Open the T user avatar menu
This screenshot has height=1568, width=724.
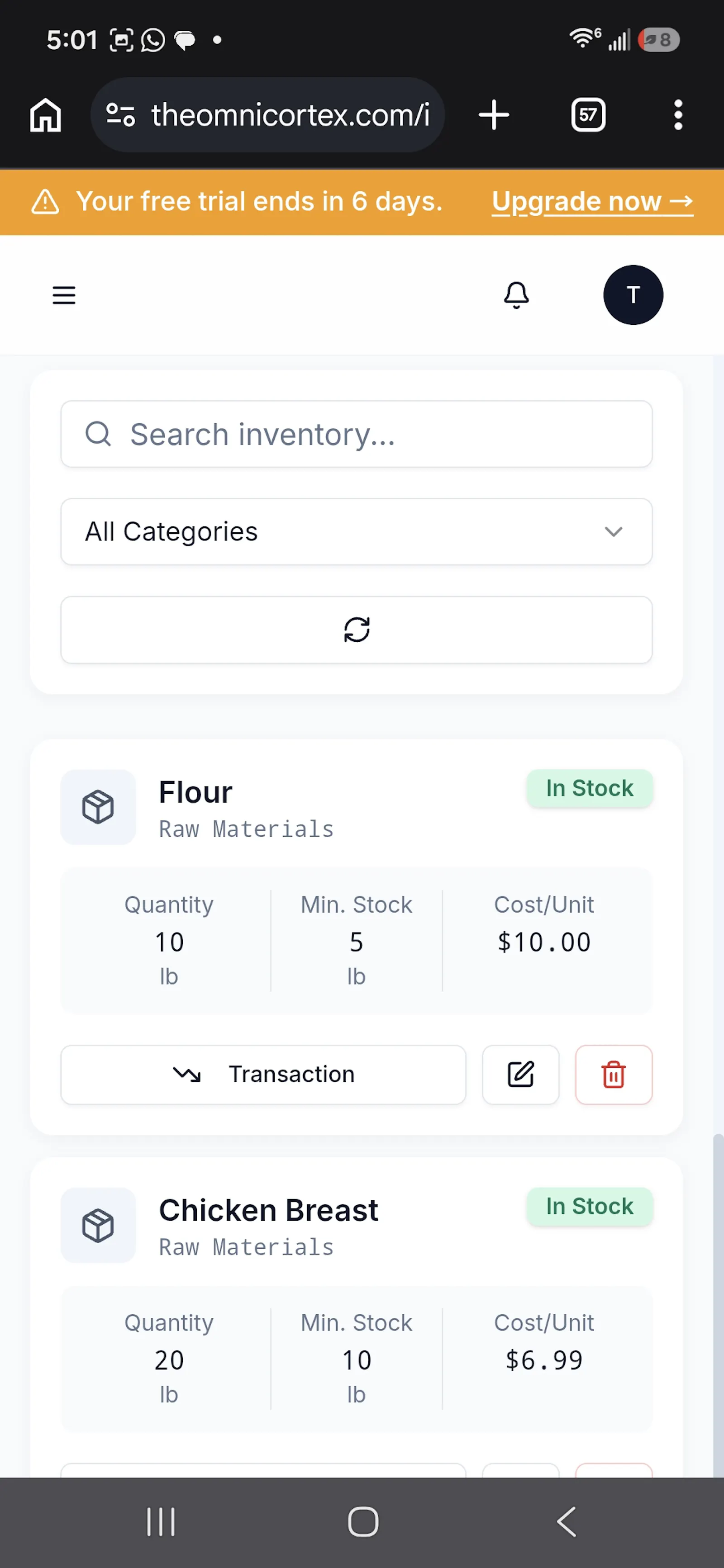tap(633, 295)
